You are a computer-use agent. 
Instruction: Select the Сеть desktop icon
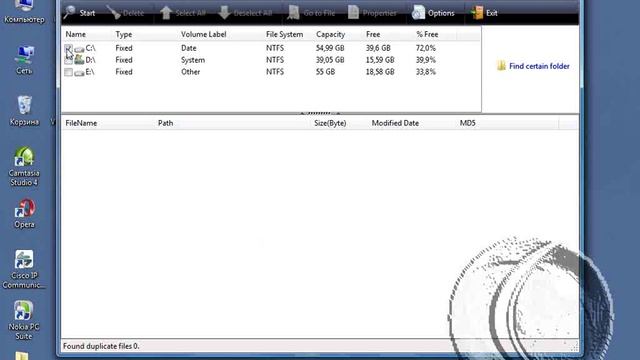click(x=24, y=60)
